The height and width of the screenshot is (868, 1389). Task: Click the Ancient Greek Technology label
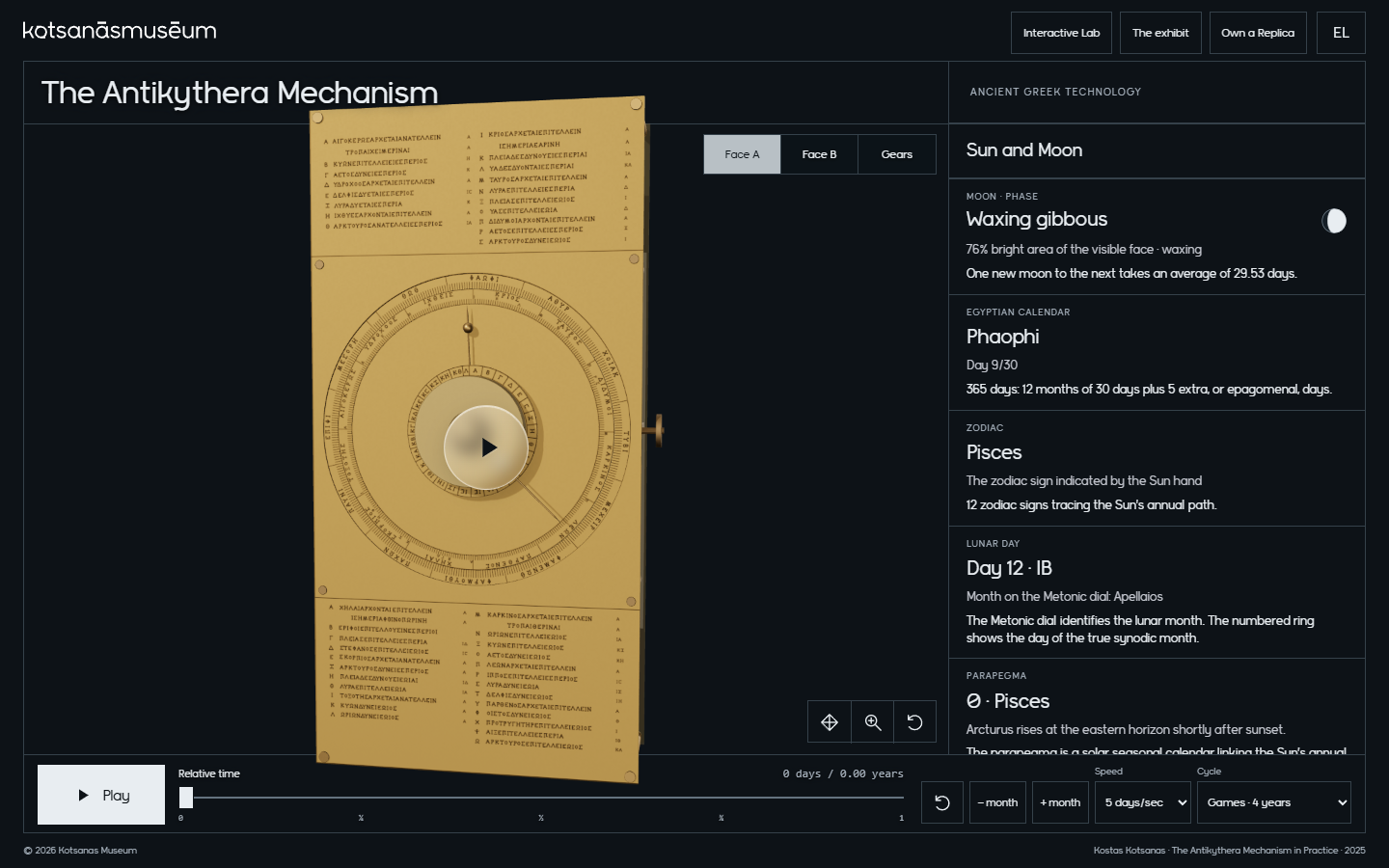1055,92
